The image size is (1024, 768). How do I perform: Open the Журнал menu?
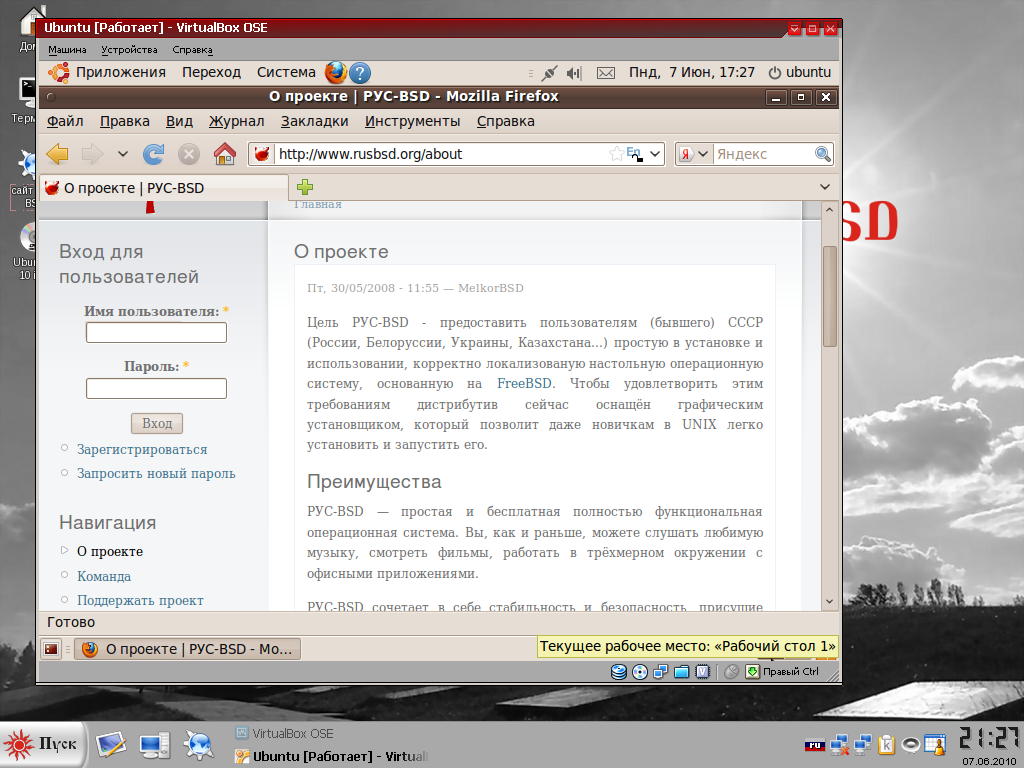tap(236, 121)
